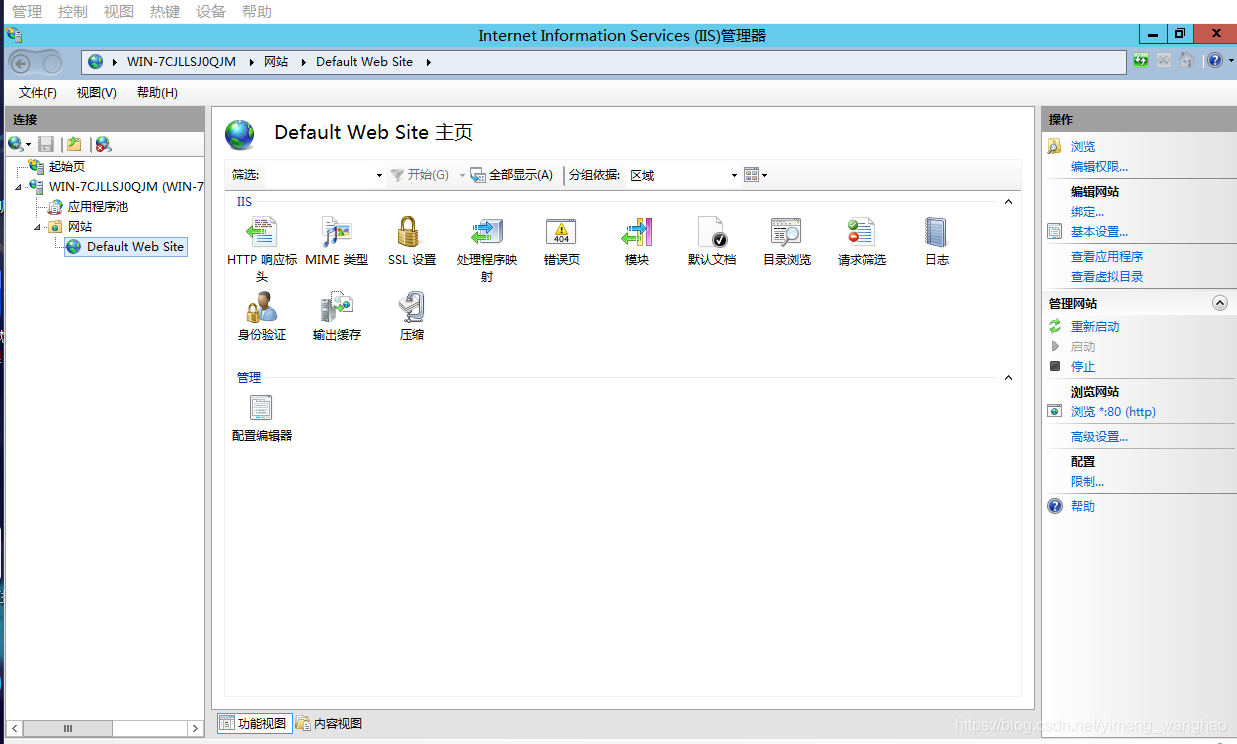Image resolution: width=1237 pixels, height=744 pixels.
Task: Click the folder-up icon in 连接 toolbar
Action: pyautogui.click(x=74, y=144)
